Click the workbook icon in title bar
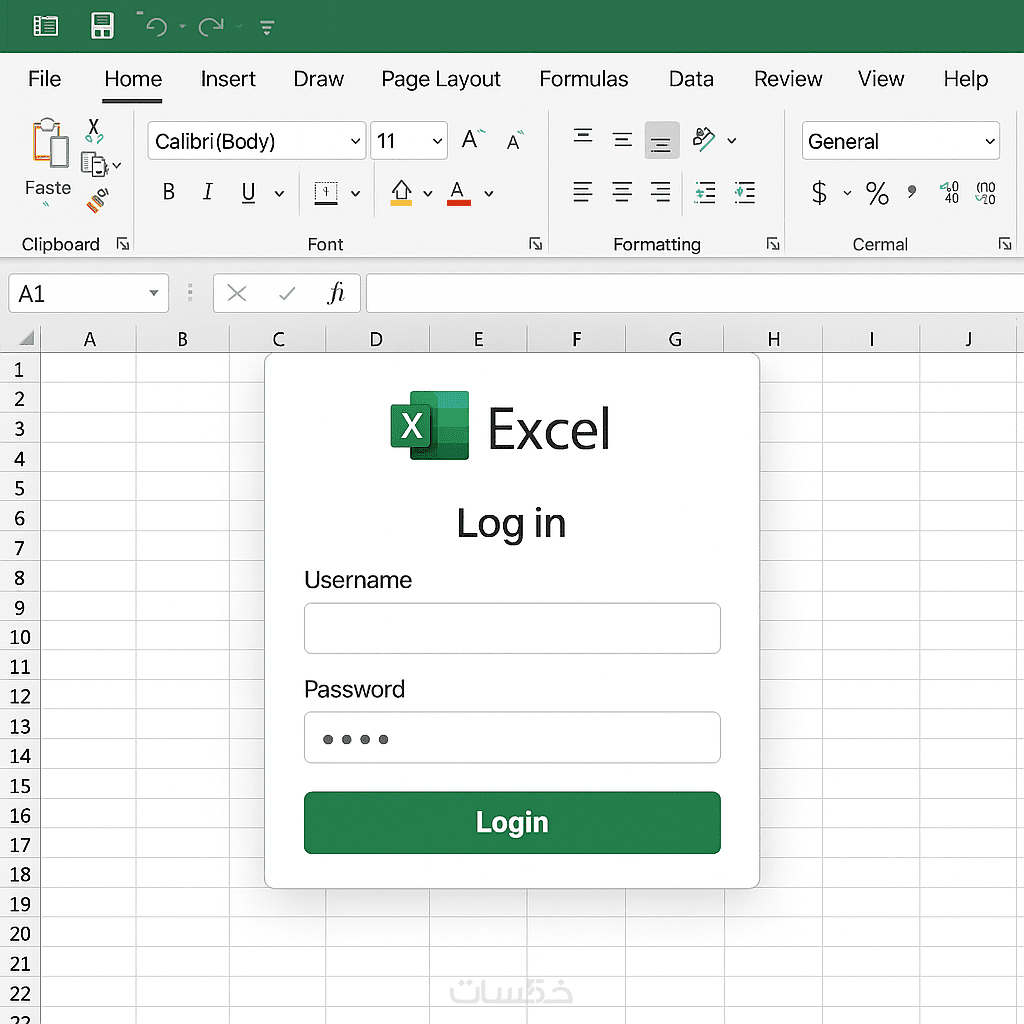This screenshot has height=1024, width=1024. click(x=46, y=26)
